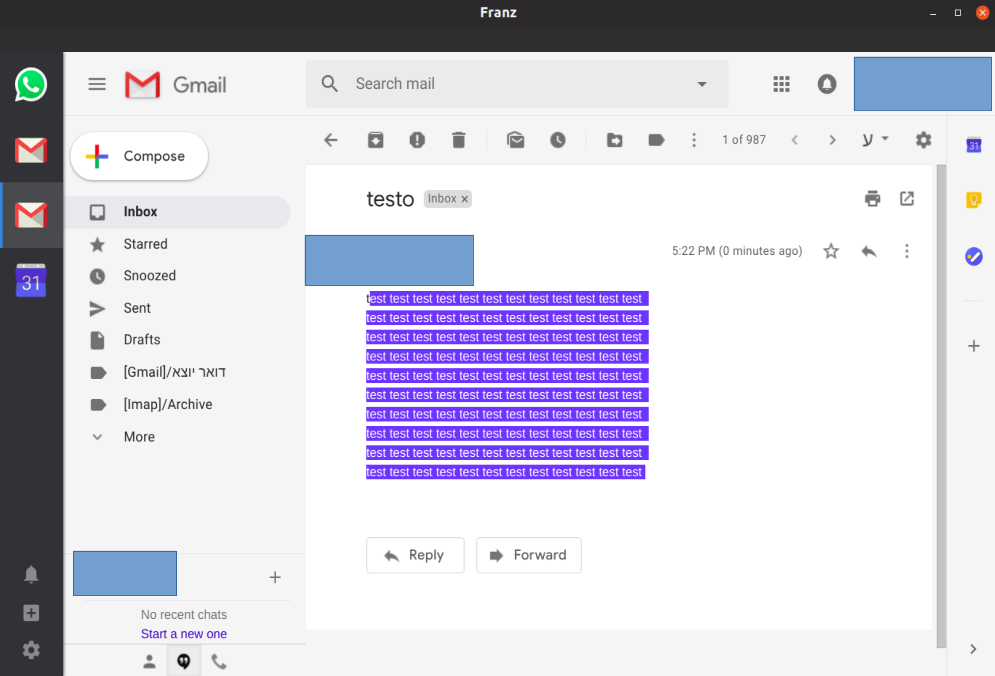The height and width of the screenshot is (676, 995).
Task: Open input tools language dropdown
Action: [876, 139]
